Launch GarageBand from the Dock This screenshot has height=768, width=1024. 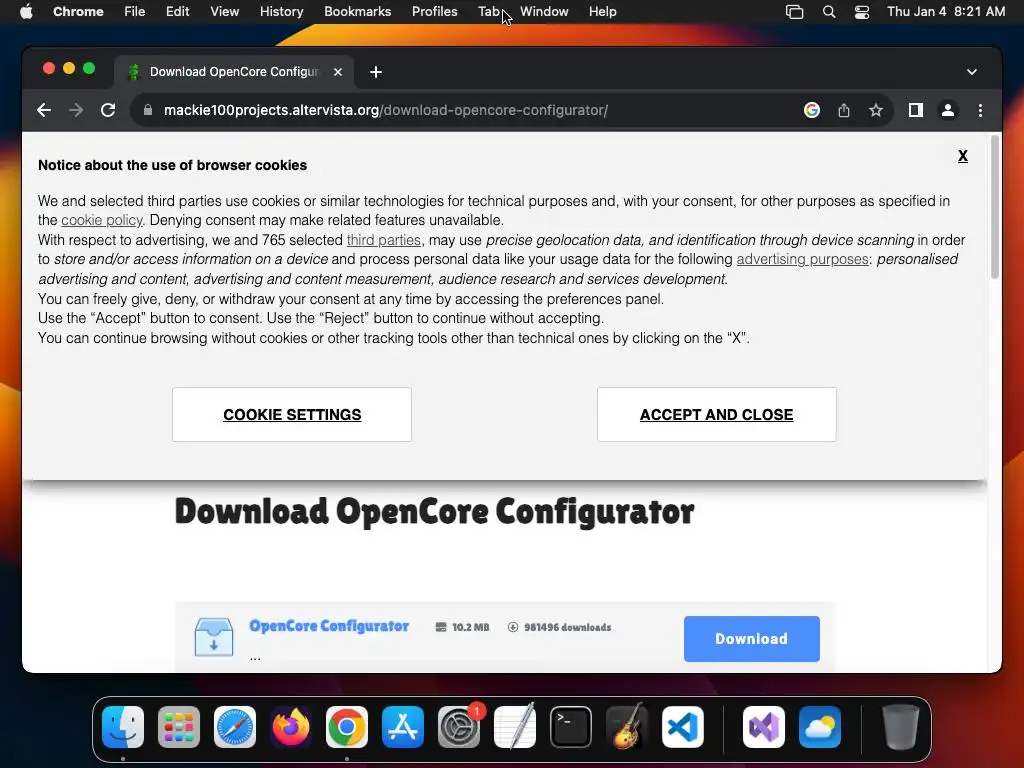click(627, 727)
